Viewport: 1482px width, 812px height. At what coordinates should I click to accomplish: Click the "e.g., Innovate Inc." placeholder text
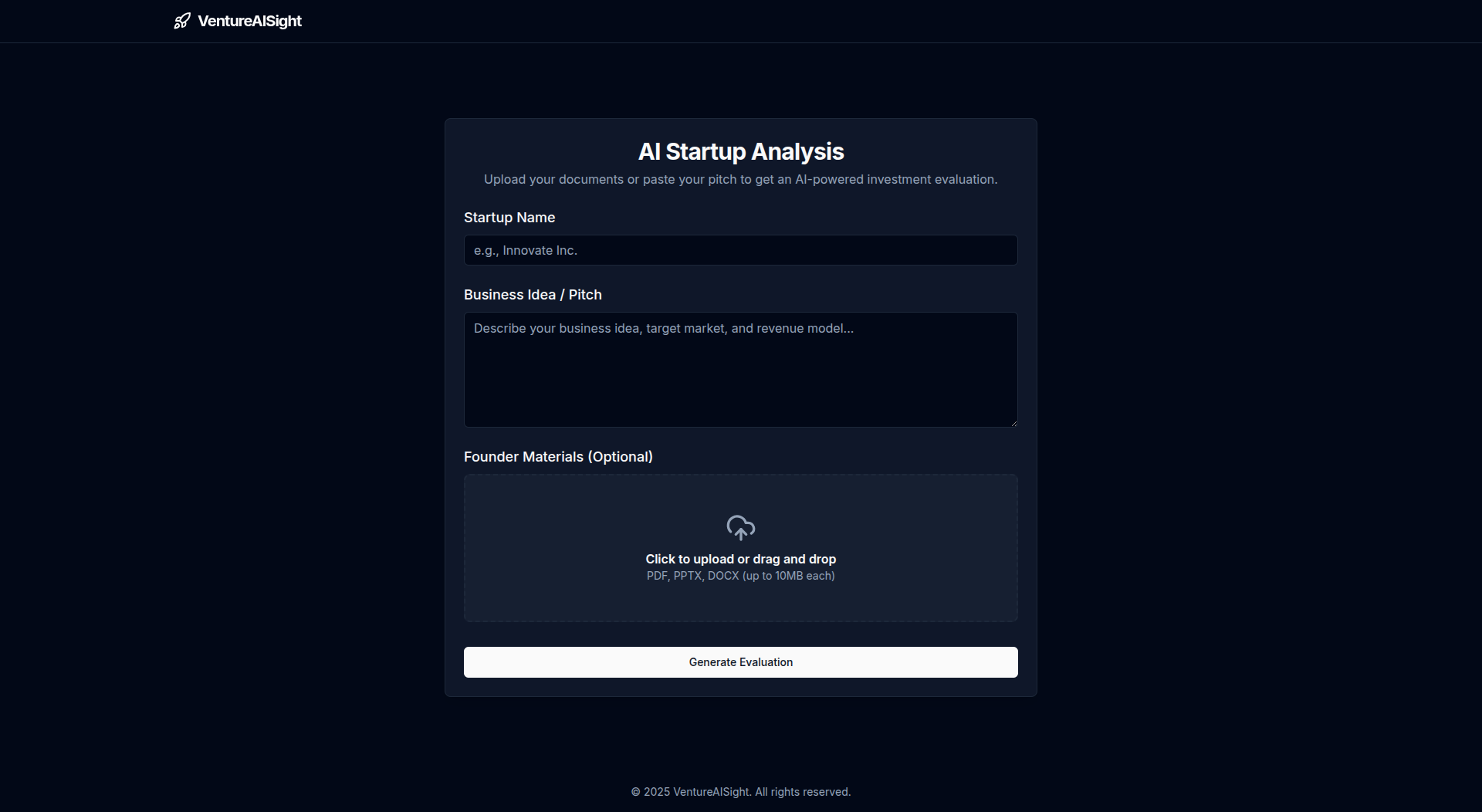coord(525,251)
